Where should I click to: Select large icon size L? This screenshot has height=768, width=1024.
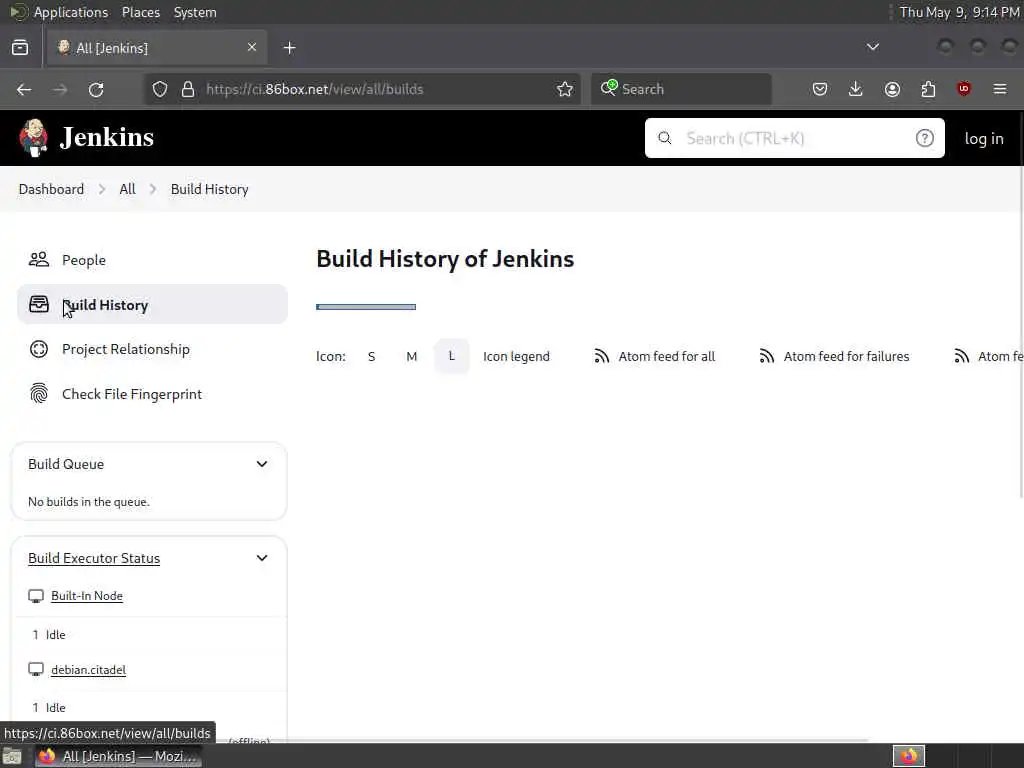click(451, 357)
